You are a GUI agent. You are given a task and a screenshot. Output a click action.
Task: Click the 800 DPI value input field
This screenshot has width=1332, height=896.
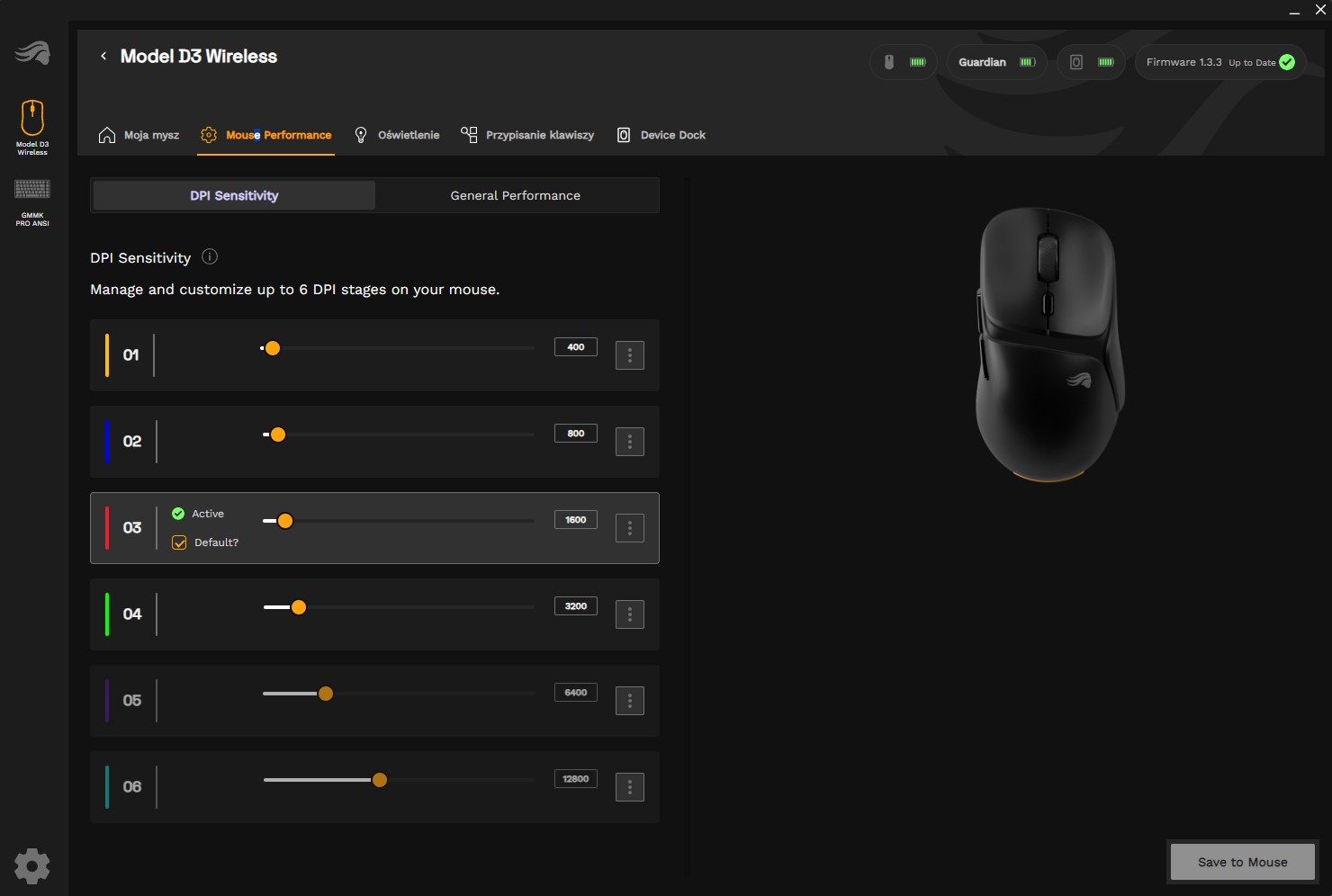point(575,434)
